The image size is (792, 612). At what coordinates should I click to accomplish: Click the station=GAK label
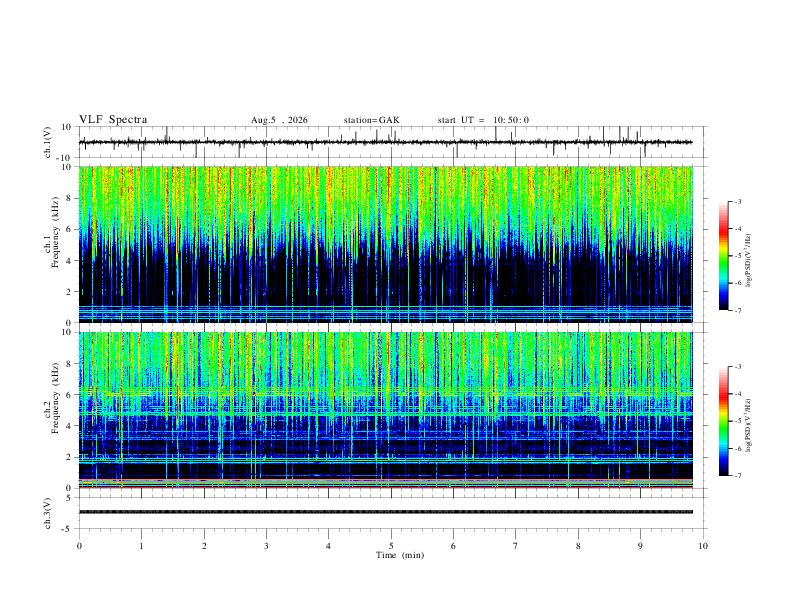pyautogui.click(x=371, y=120)
